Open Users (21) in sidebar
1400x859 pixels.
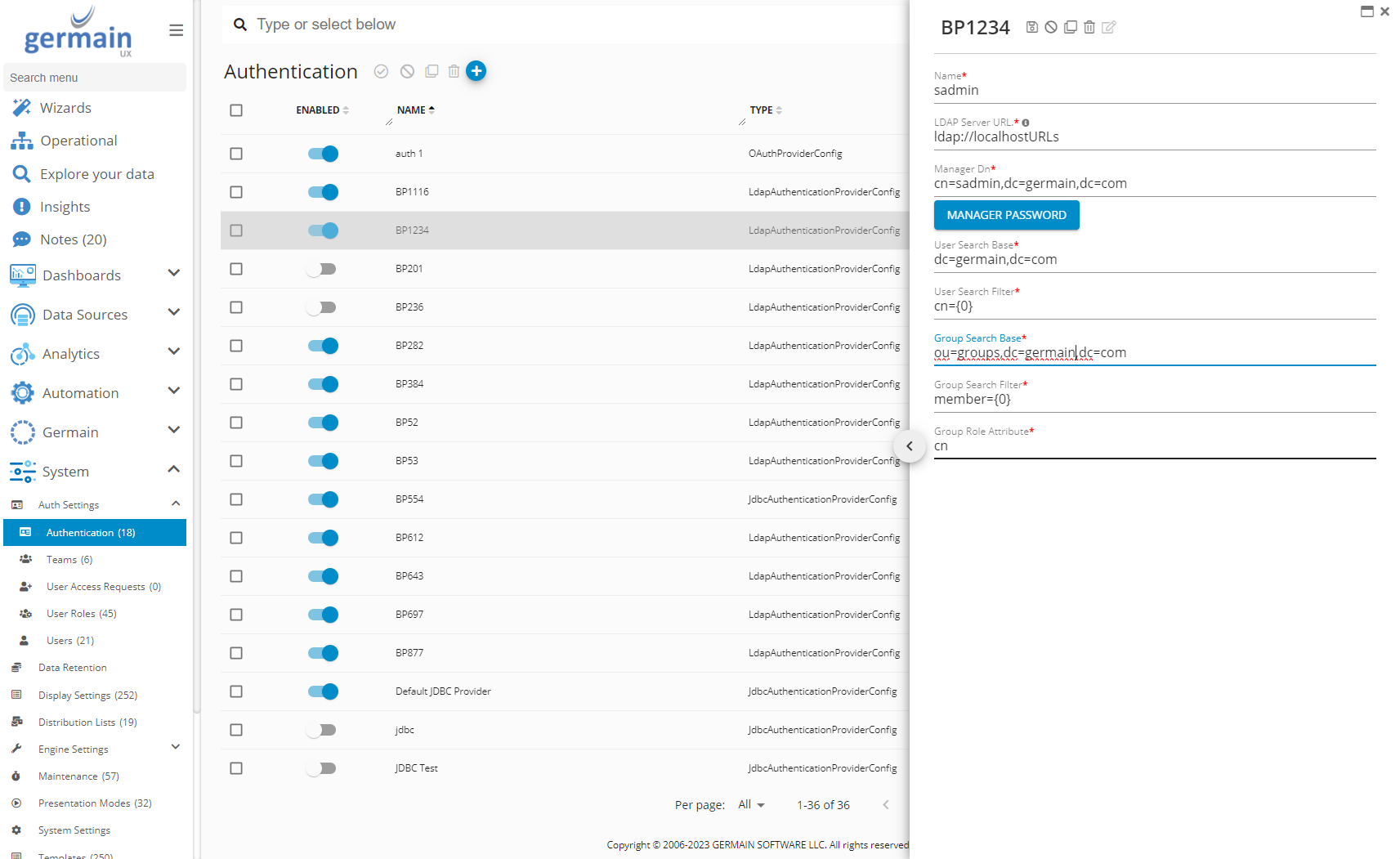point(70,641)
